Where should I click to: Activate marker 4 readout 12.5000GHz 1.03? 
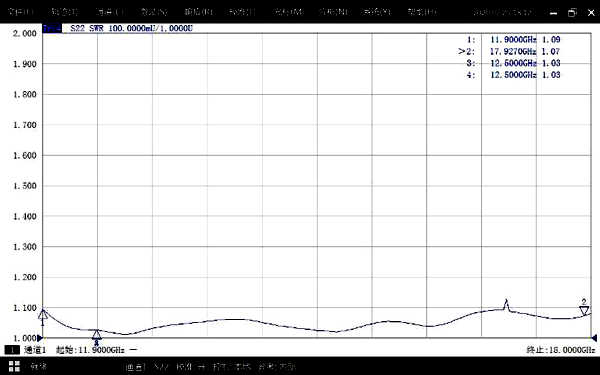(x=514, y=75)
